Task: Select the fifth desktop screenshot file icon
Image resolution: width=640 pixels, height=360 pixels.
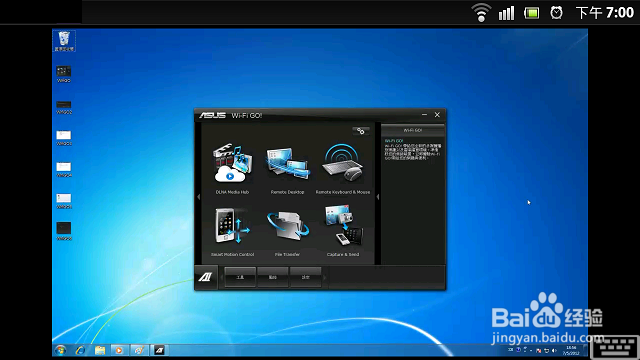Action: tap(64, 201)
